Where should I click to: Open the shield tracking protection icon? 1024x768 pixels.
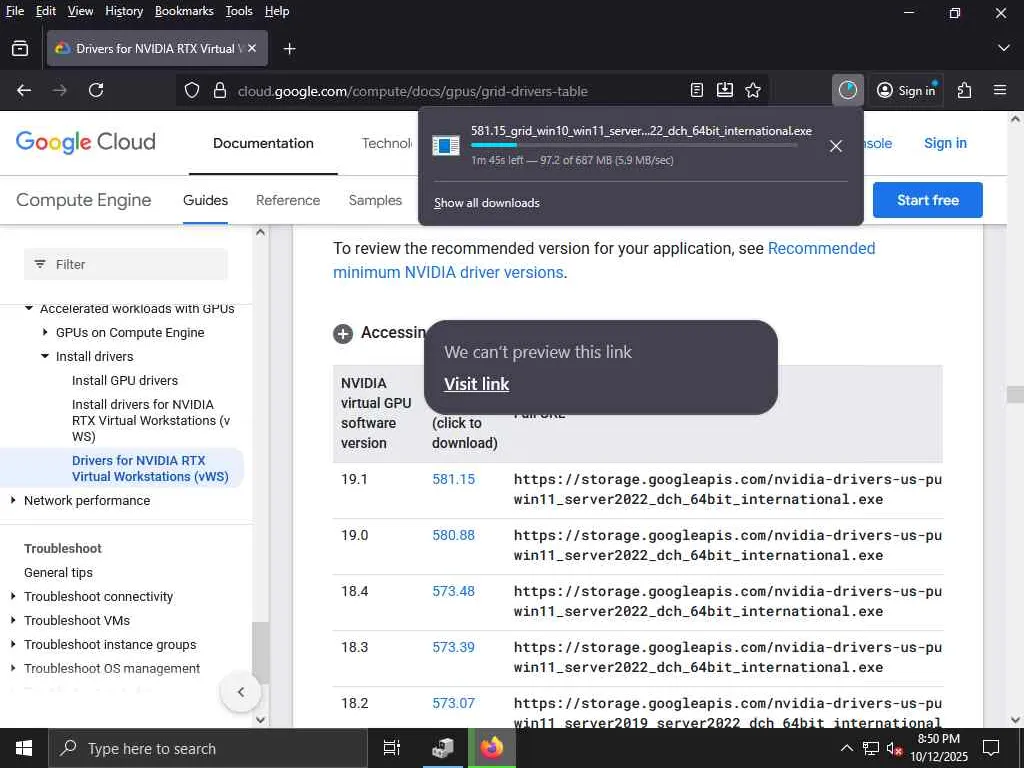pyautogui.click(x=191, y=90)
